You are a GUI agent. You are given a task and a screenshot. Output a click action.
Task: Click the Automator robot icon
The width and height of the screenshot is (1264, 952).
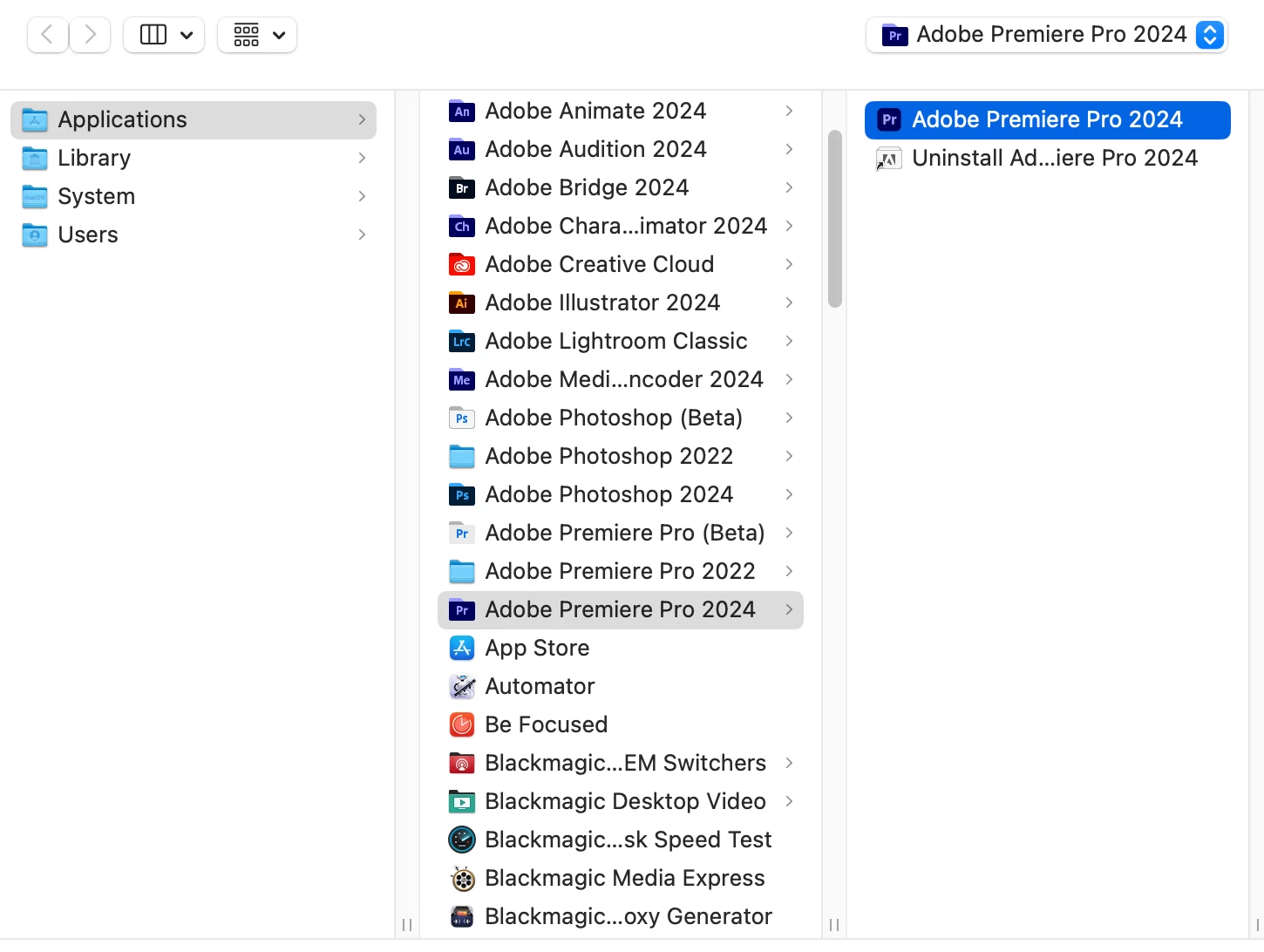point(461,686)
